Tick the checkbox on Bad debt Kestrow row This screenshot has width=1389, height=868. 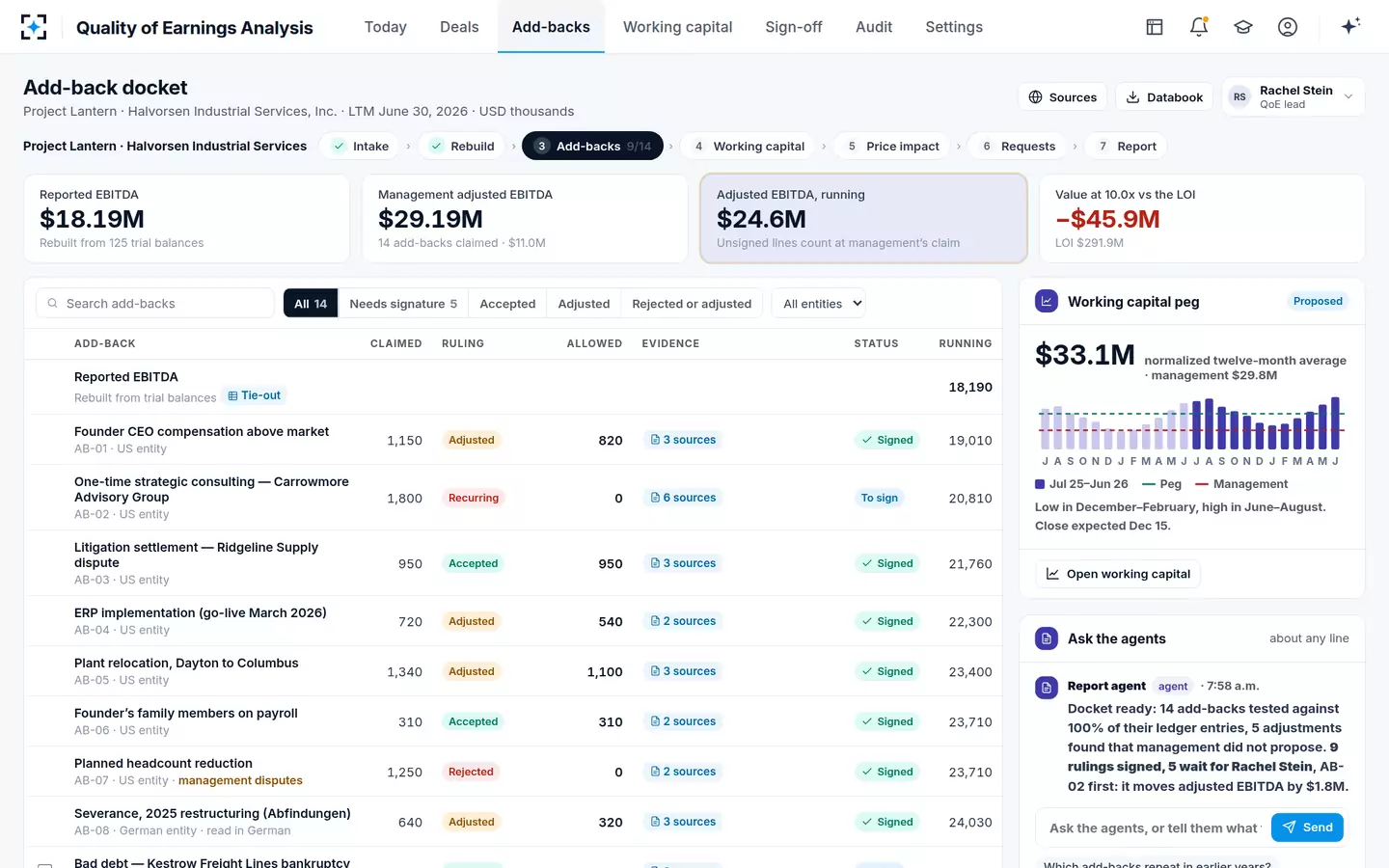click(x=44, y=865)
